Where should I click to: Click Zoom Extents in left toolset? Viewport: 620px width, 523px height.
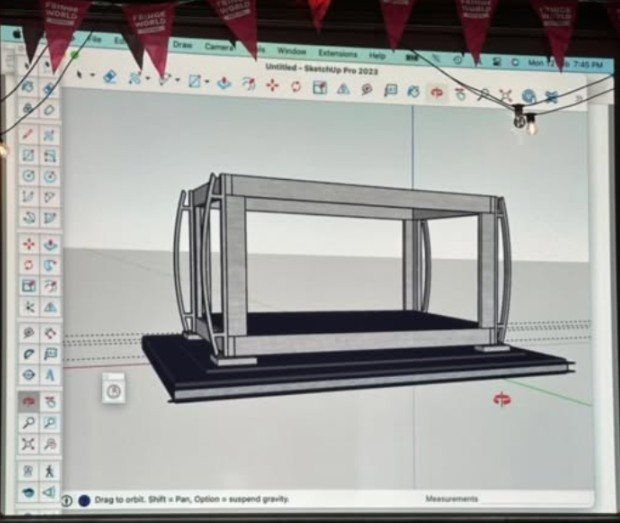point(28,444)
